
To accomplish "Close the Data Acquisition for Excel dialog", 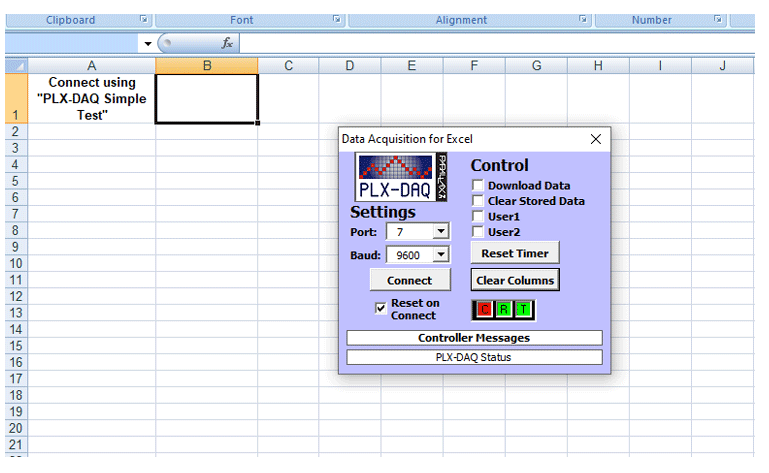I will [596, 139].
